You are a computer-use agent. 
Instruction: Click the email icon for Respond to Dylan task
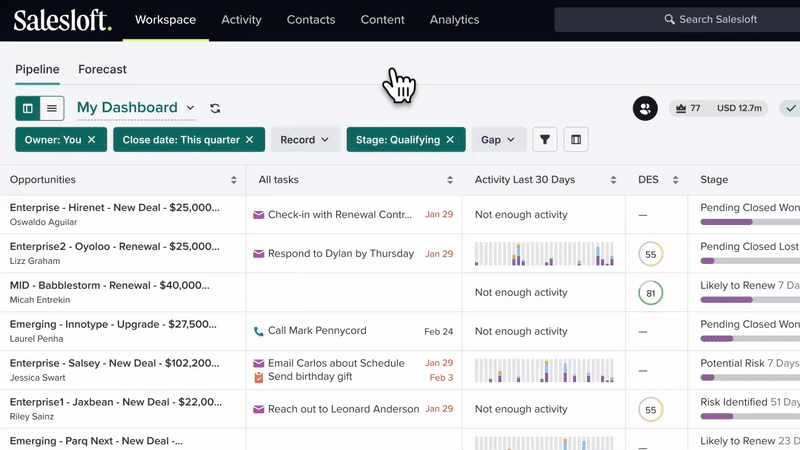[259, 254]
